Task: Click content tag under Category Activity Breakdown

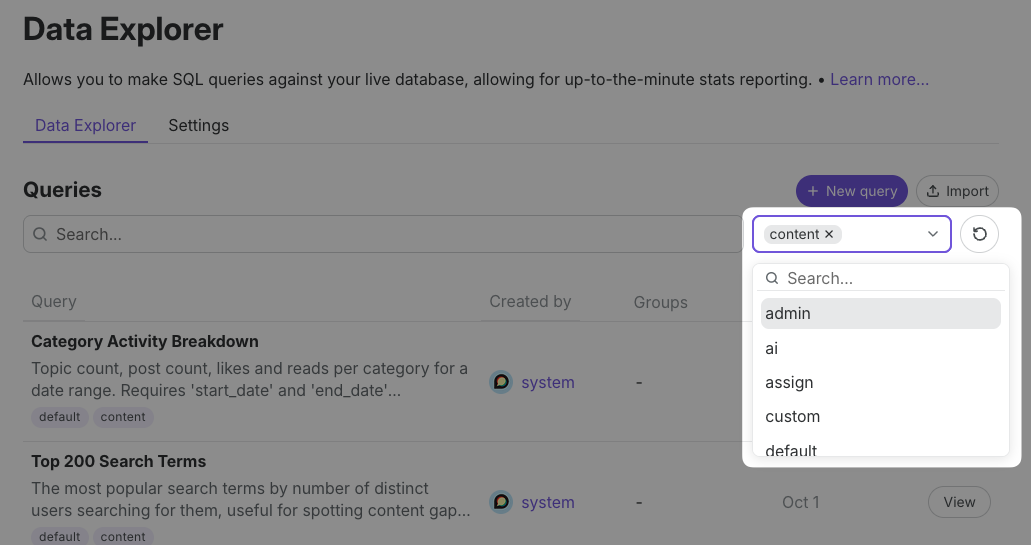Action: pos(123,417)
